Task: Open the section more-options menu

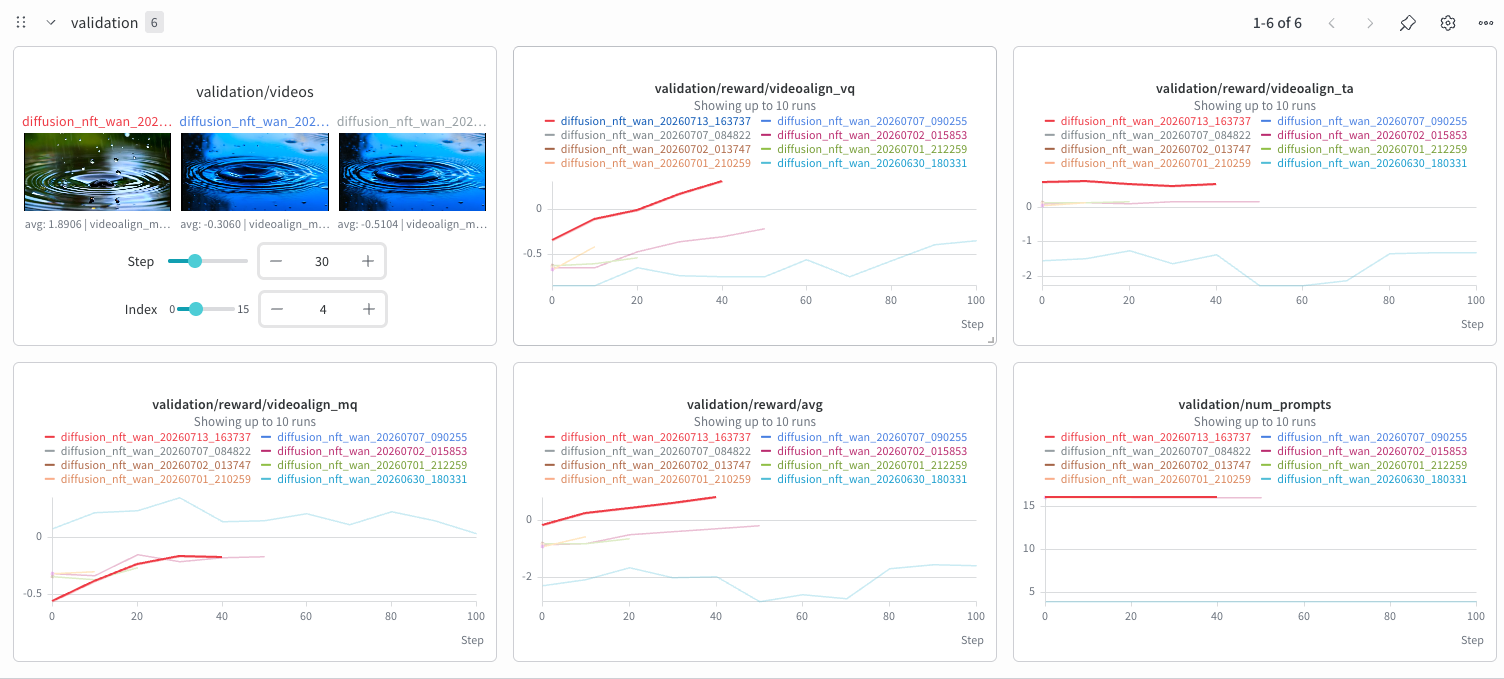Action: [1486, 22]
